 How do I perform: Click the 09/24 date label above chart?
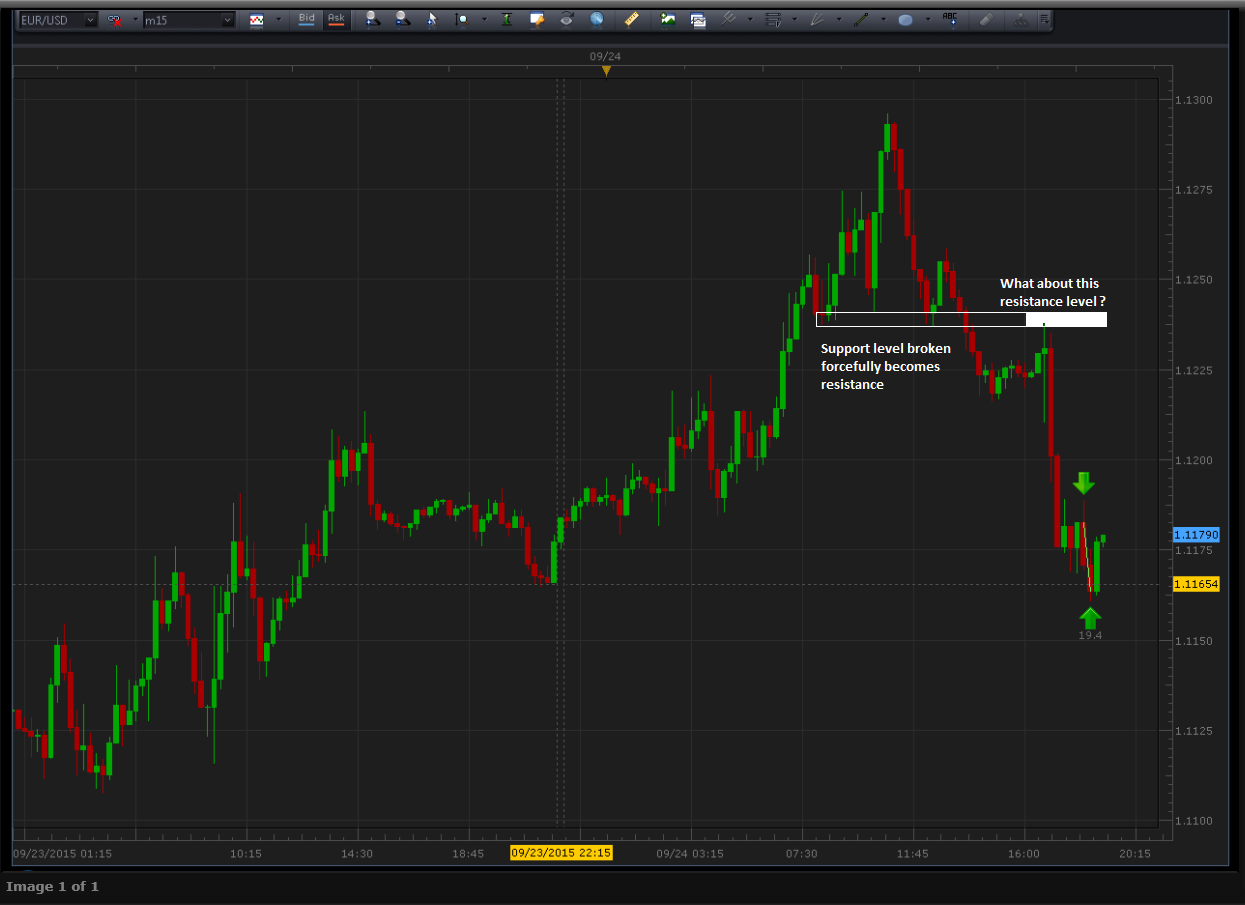coord(605,57)
